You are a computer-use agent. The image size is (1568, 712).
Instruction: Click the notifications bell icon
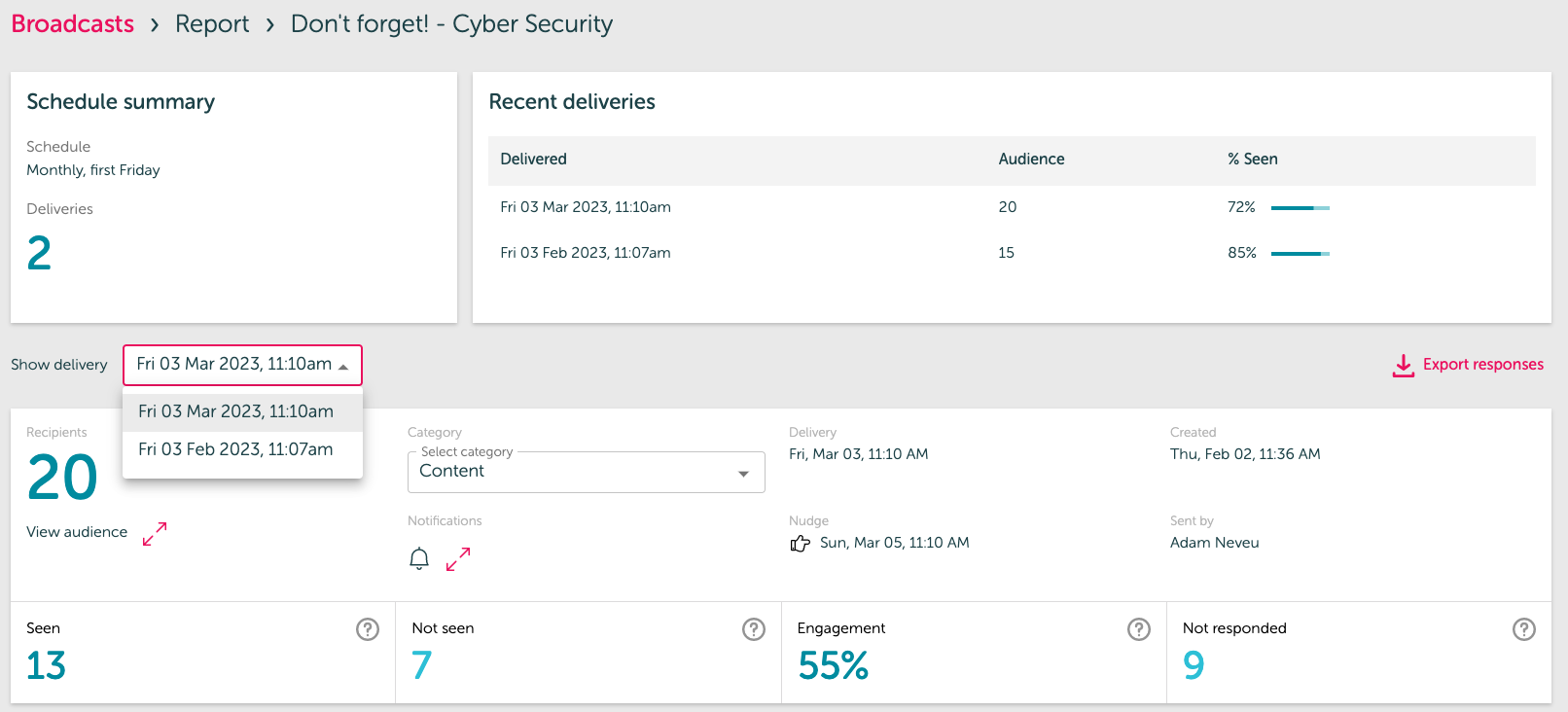tap(419, 559)
